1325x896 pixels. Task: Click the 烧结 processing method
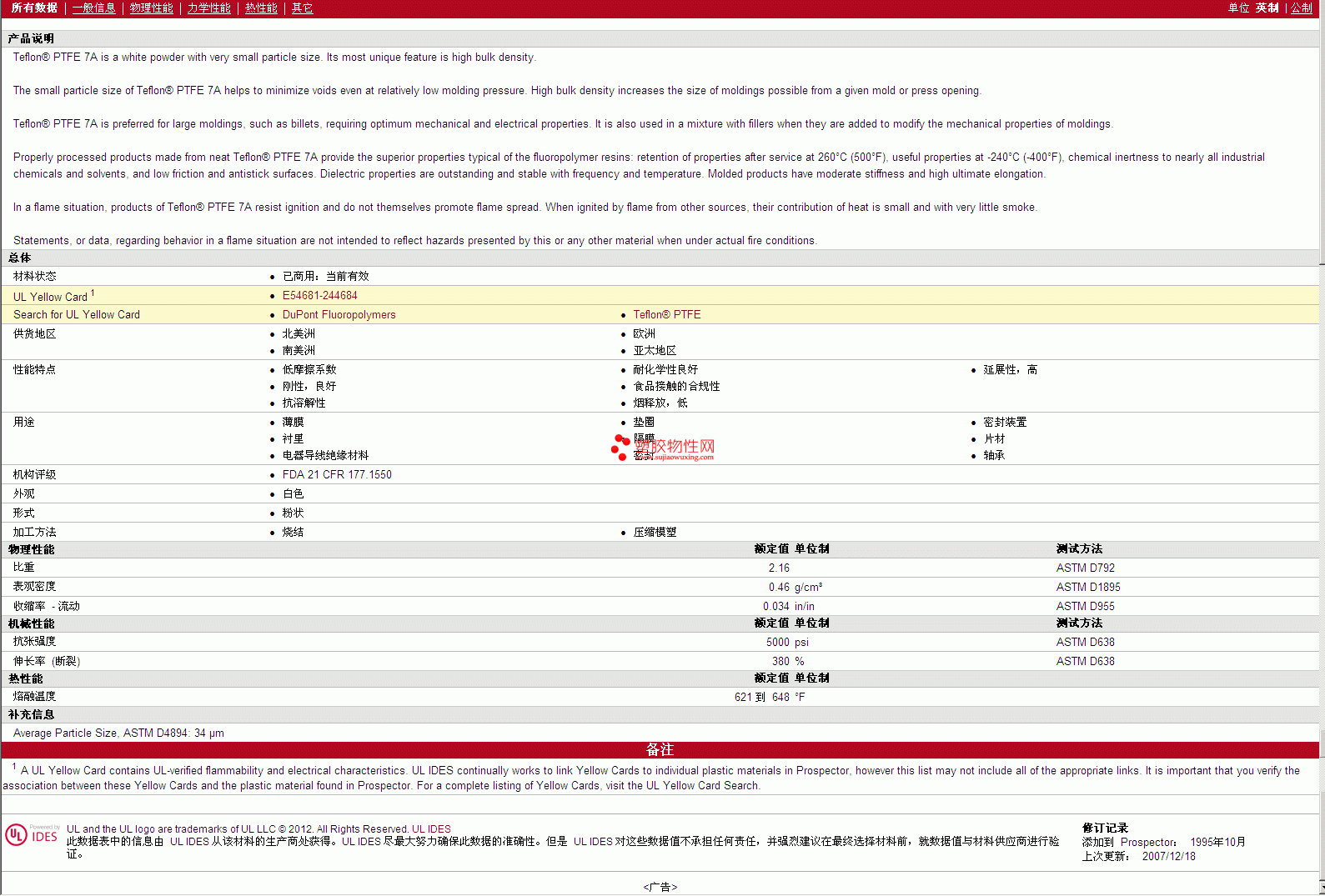(293, 532)
